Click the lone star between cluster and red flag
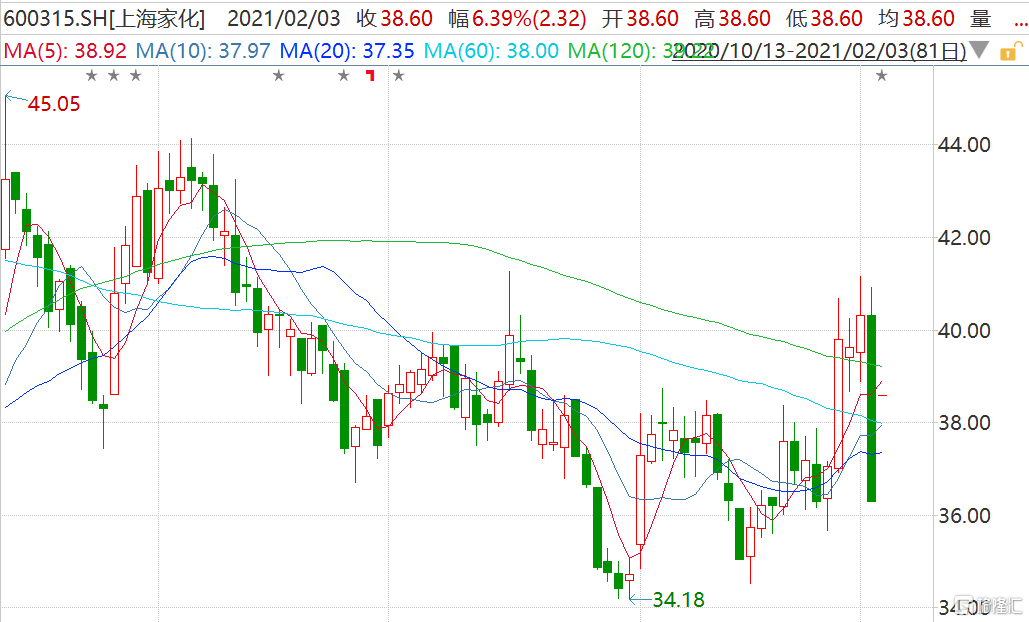Viewport: 1029px width, 622px height. pyautogui.click(x=279, y=75)
